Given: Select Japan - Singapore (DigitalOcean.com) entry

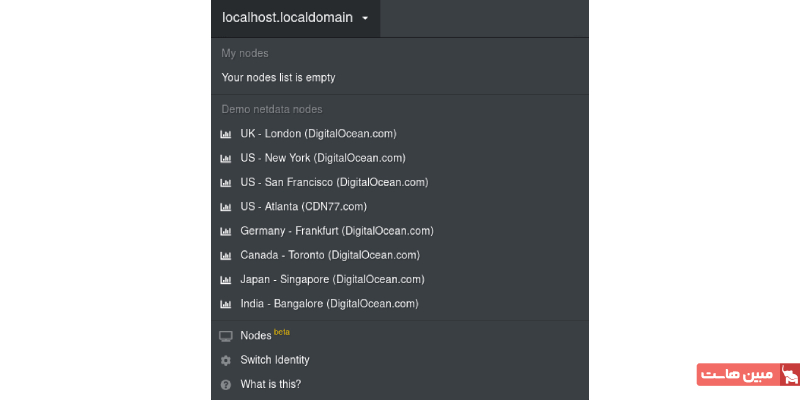Looking at the screenshot, I should coord(332,280).
